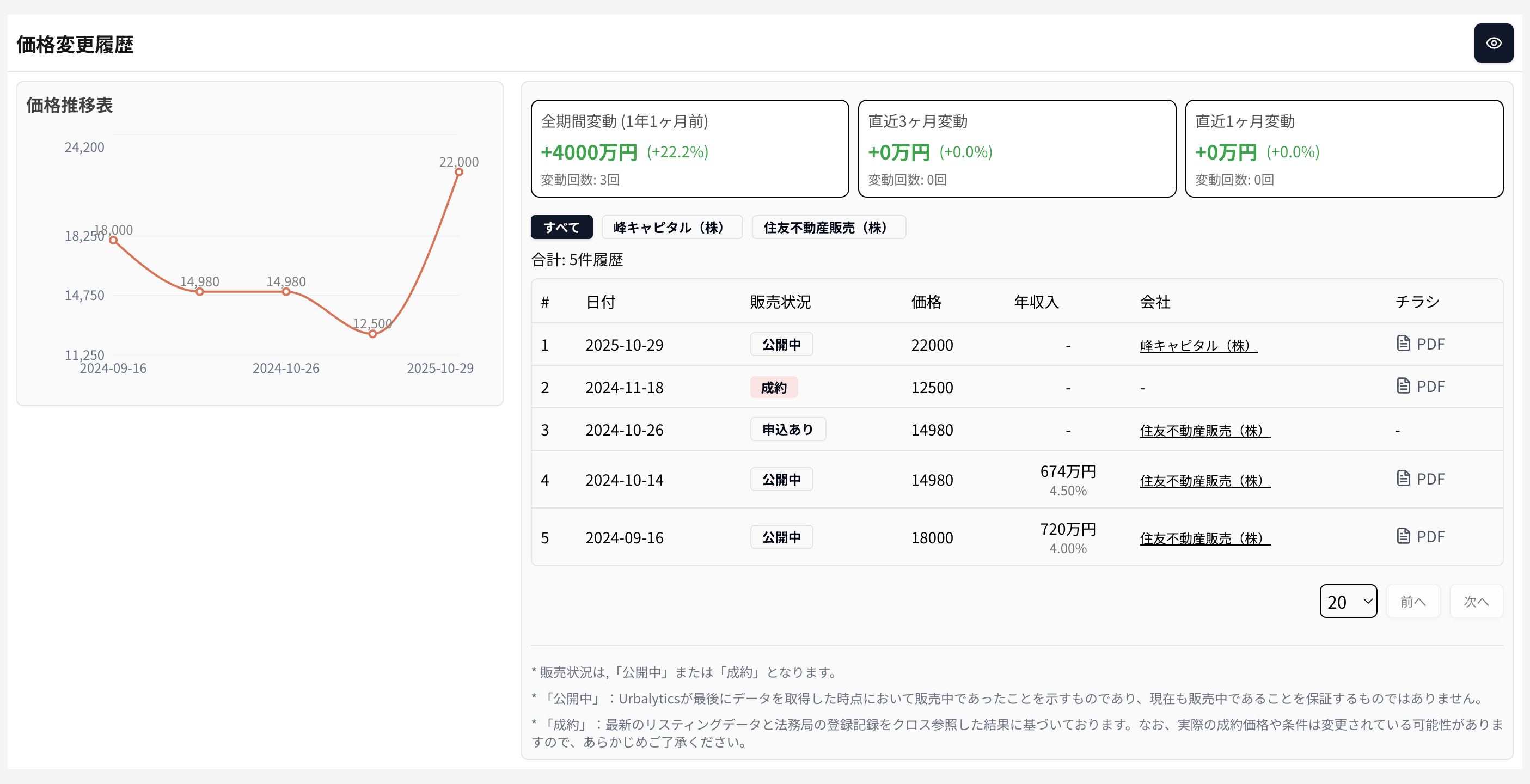Filter history by 住友不動産販売（株）
Viewport: 1530px width, 784px height.
(829, 227)
